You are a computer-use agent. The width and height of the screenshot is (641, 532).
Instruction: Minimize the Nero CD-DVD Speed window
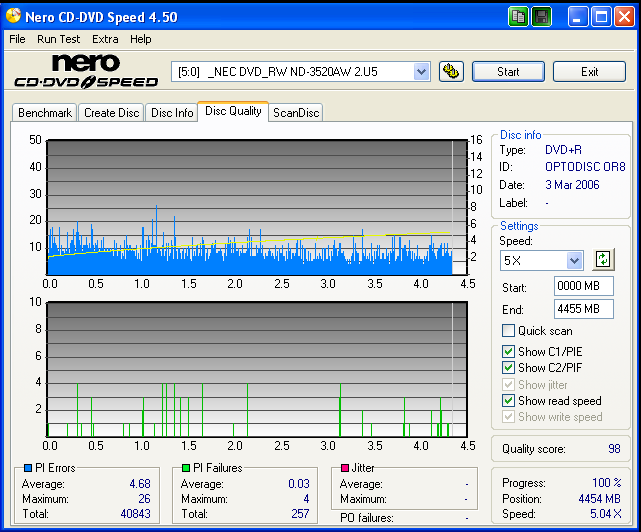[578, 17]
